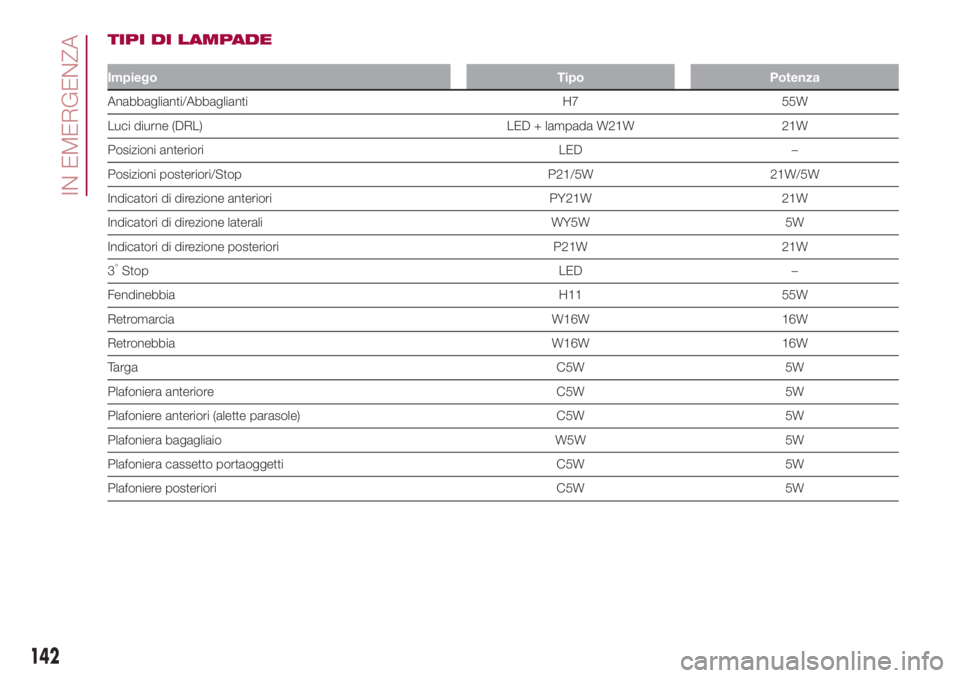The image size is (960, 678).
Task: Click the "Impiego" column header
Action: (132, 77)
